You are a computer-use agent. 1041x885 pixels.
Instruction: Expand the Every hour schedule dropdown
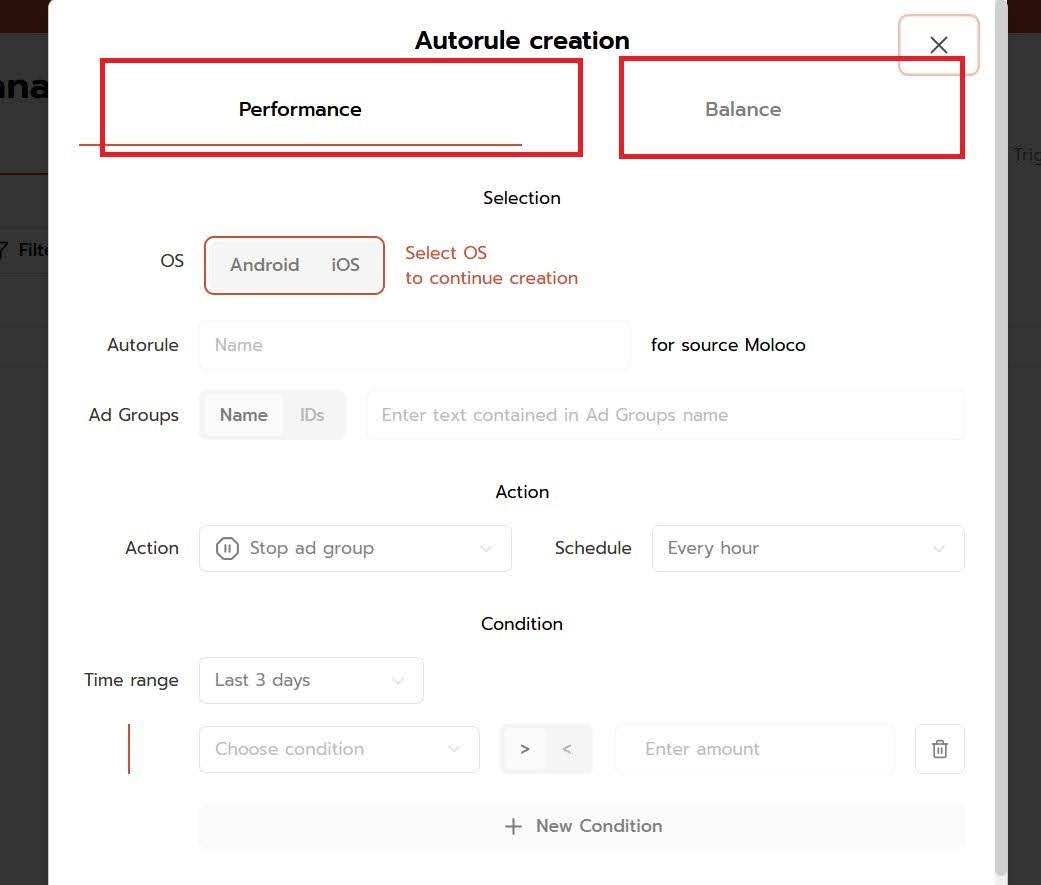tap(807, 548)
